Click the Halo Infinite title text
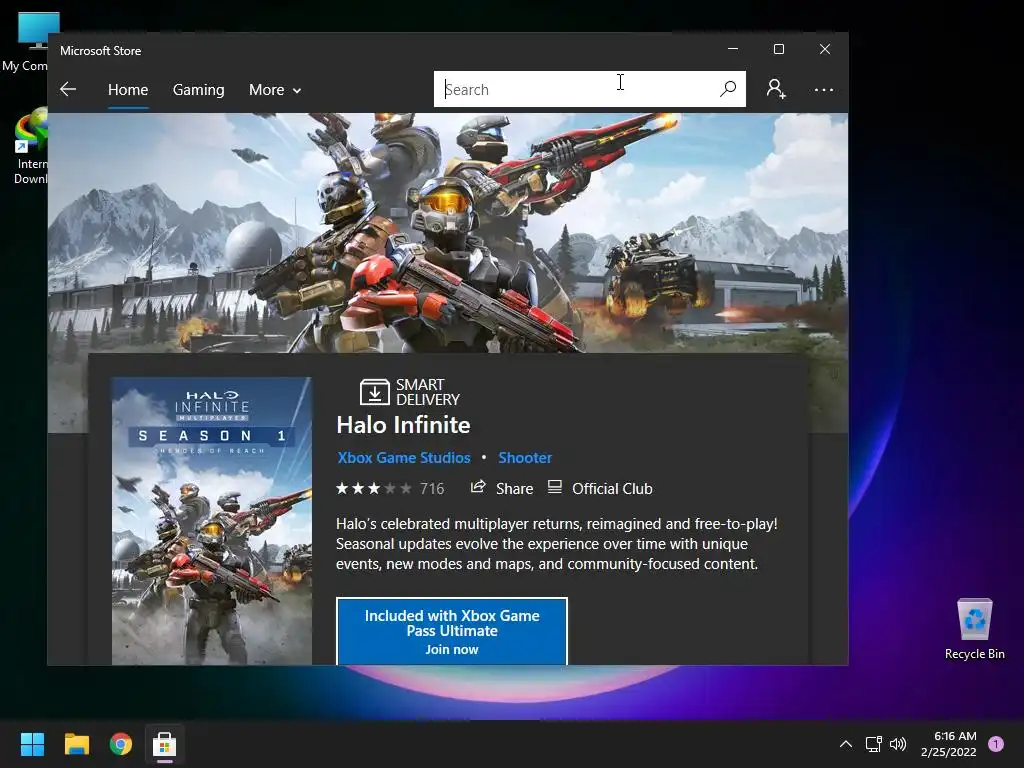This screenshot has height=768, width=1024. click(403, 425)
